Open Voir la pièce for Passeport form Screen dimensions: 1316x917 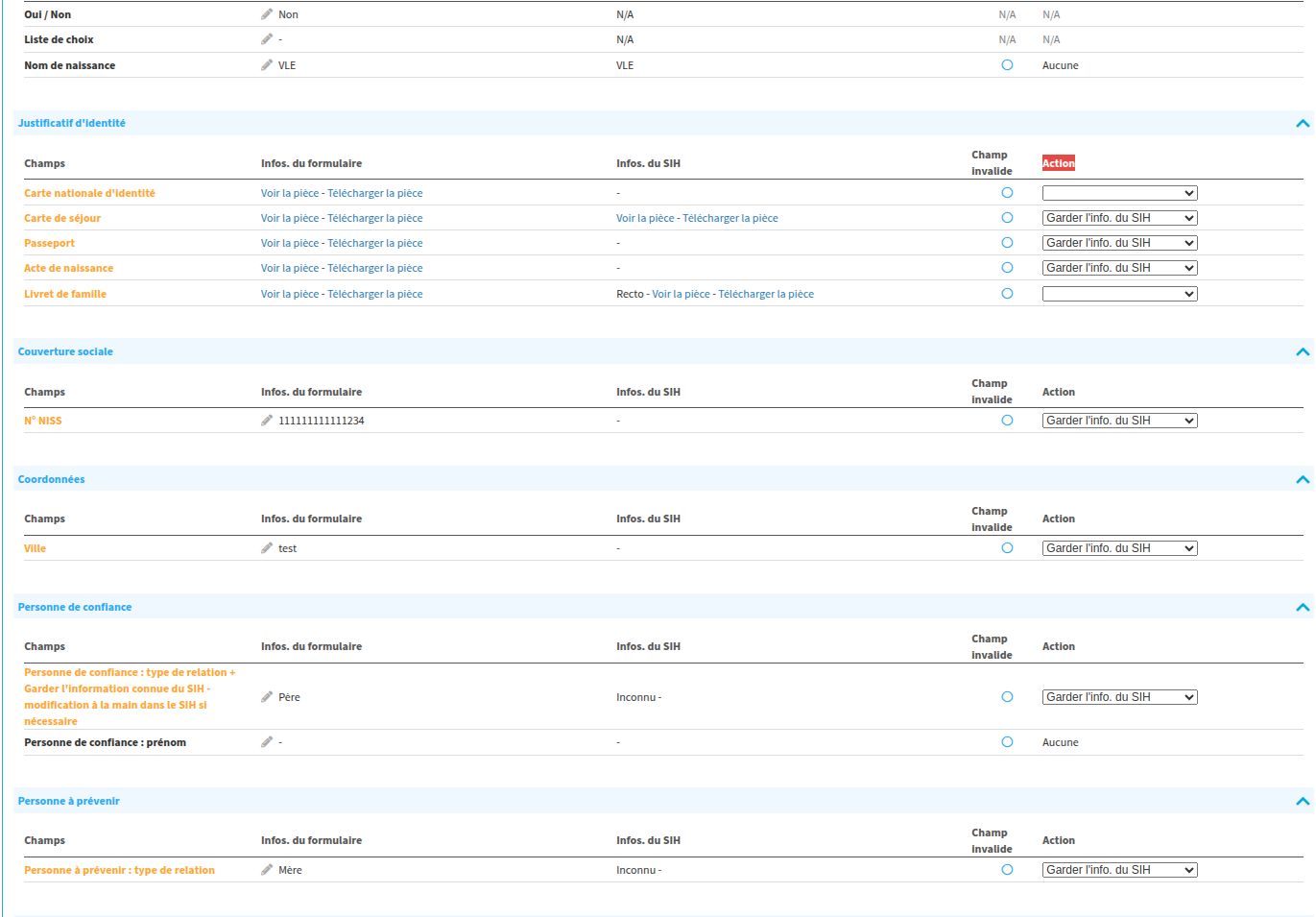pos(289,243)
